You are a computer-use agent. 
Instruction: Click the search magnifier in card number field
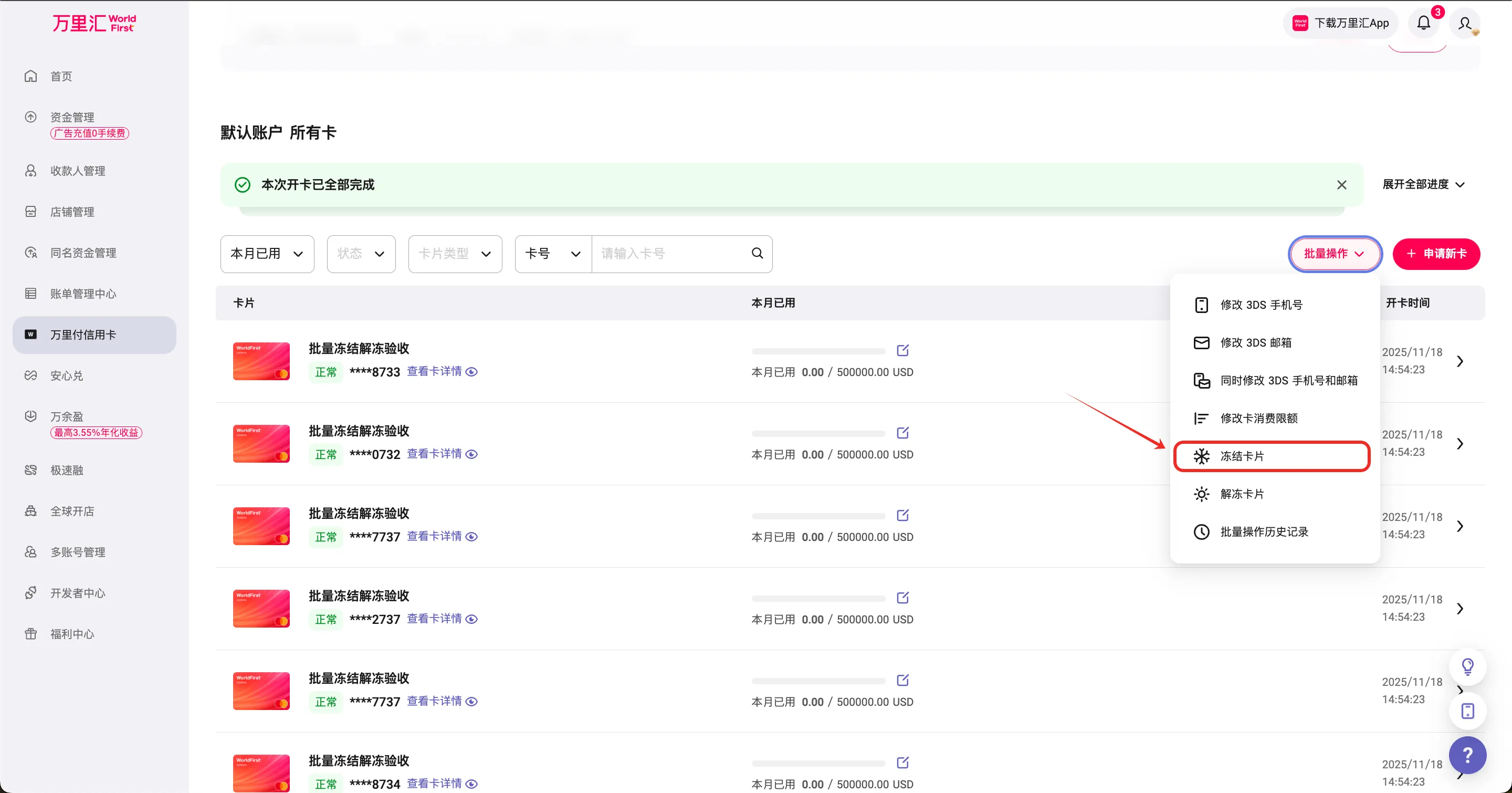pos(757,253)
